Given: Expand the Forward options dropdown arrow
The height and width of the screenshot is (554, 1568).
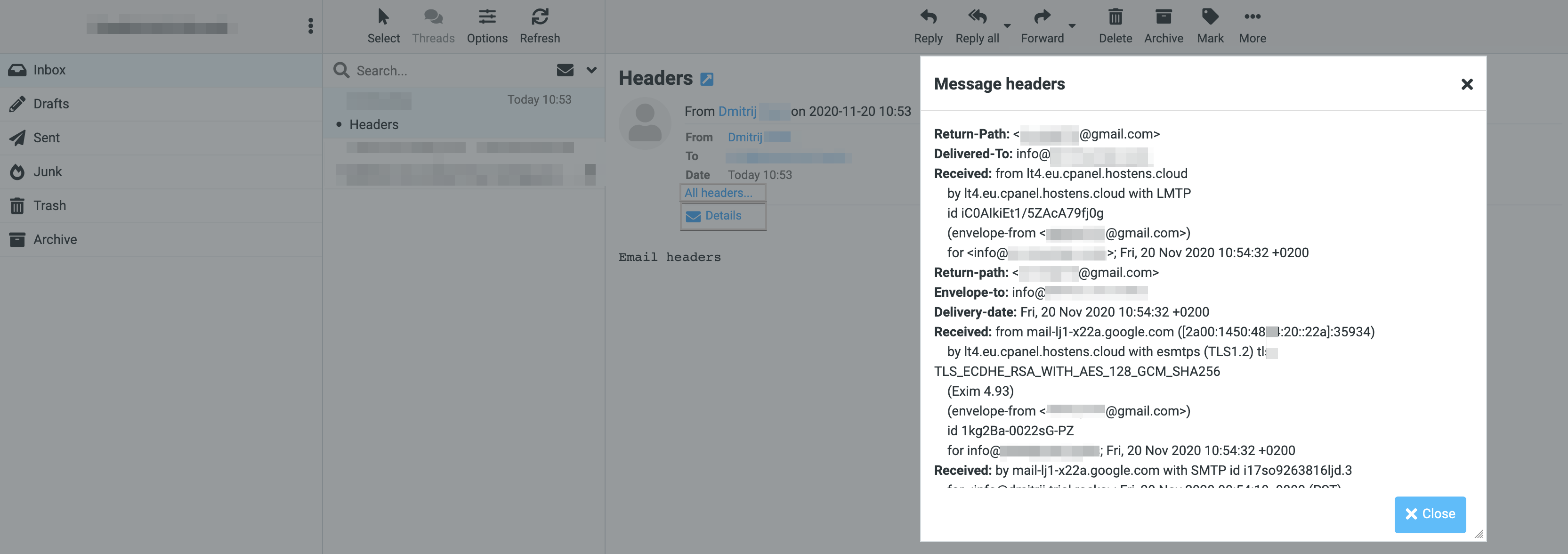Looking at the screenshot, I should click(x=1072, y=25).
